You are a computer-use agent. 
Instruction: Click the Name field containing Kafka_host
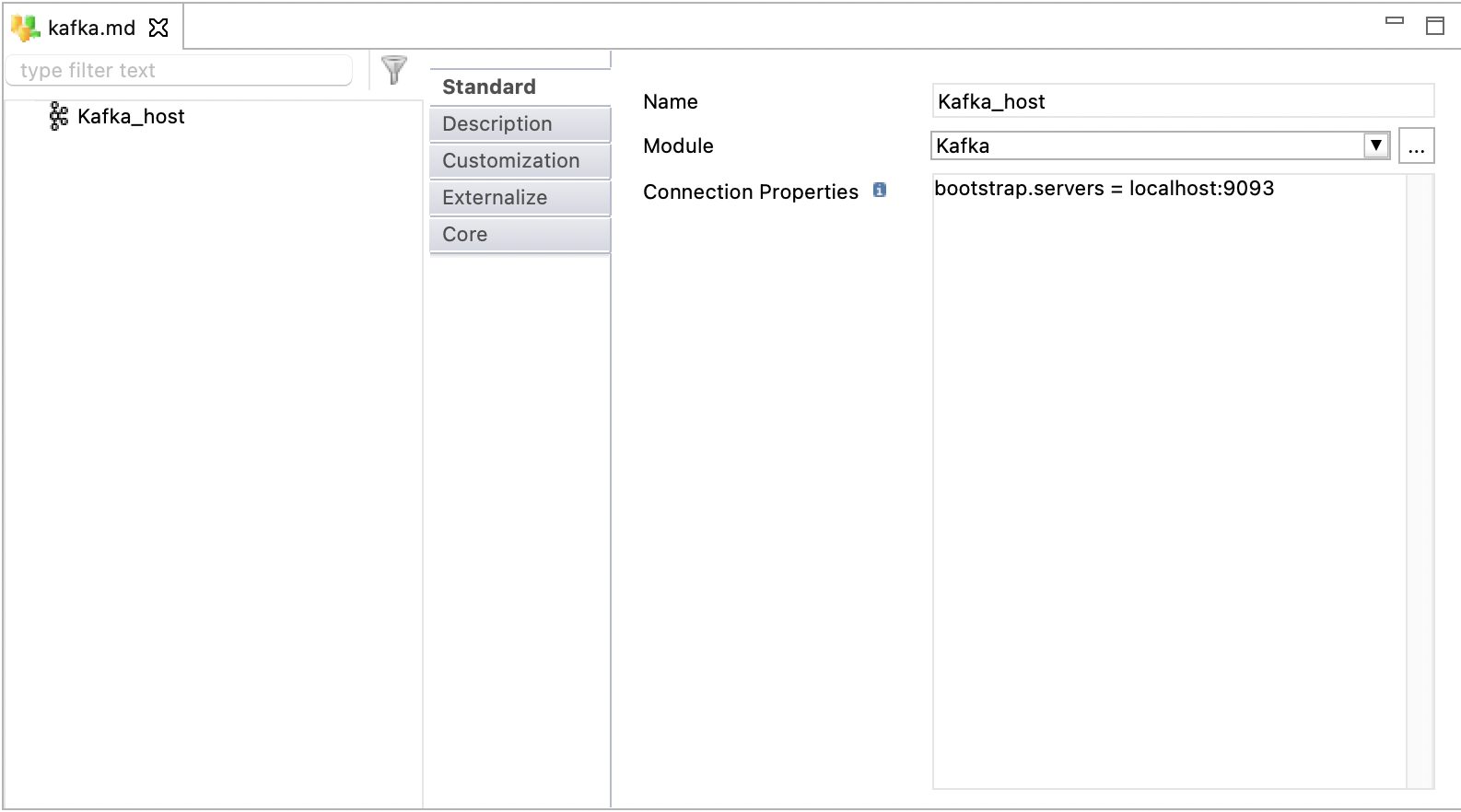click(x=1183, y=101)
